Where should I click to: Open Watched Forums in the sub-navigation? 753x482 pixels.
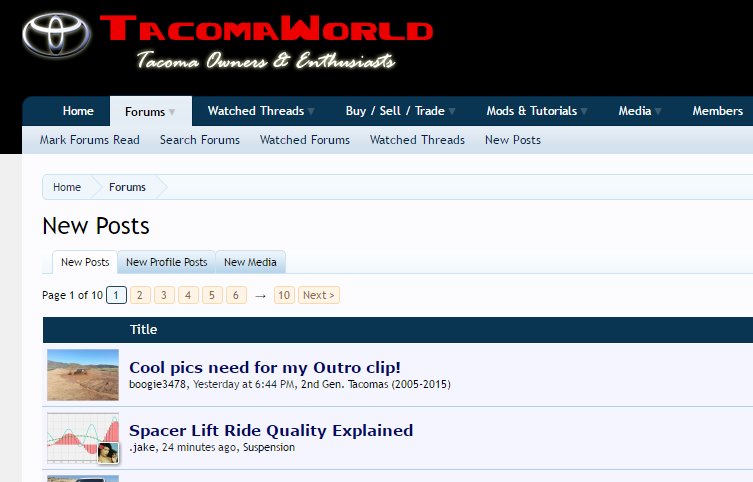pyautogui.click(x=305, y=140)
